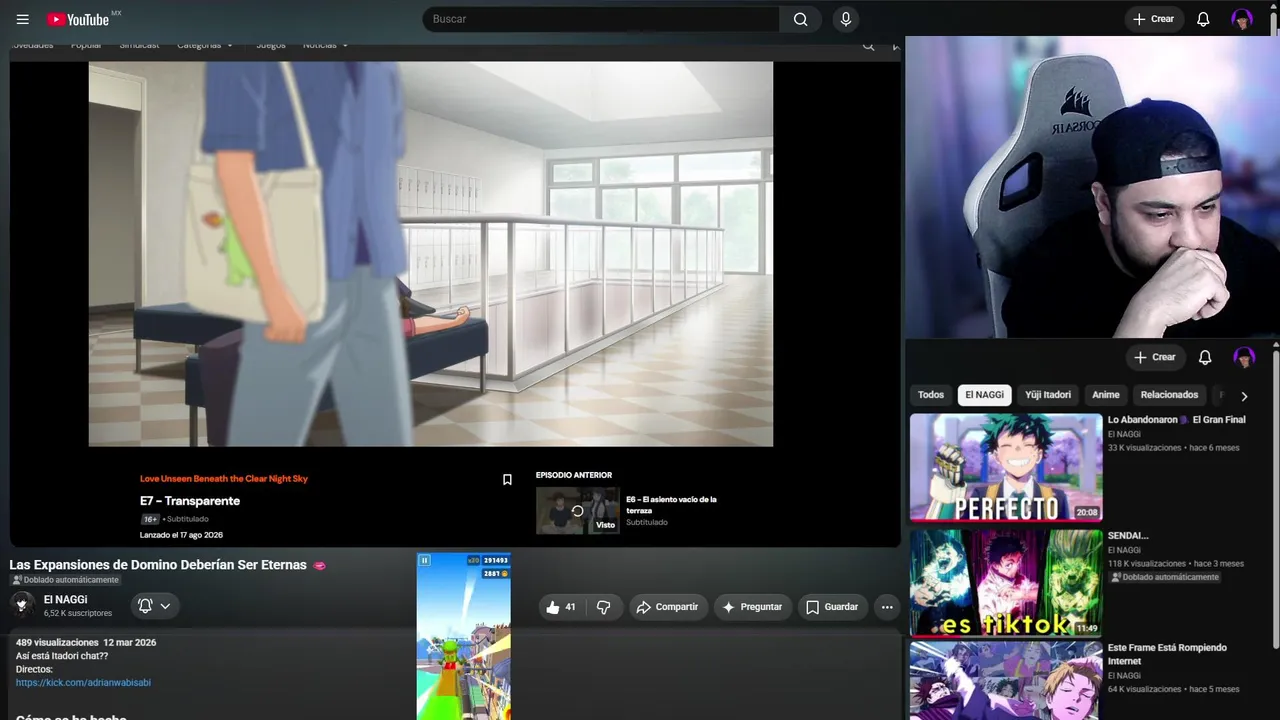Expand the Categorías dropdown in Crunchyroll nav
The width and height of the screenshot is (1280, 720).
click(x=205, y=45)
